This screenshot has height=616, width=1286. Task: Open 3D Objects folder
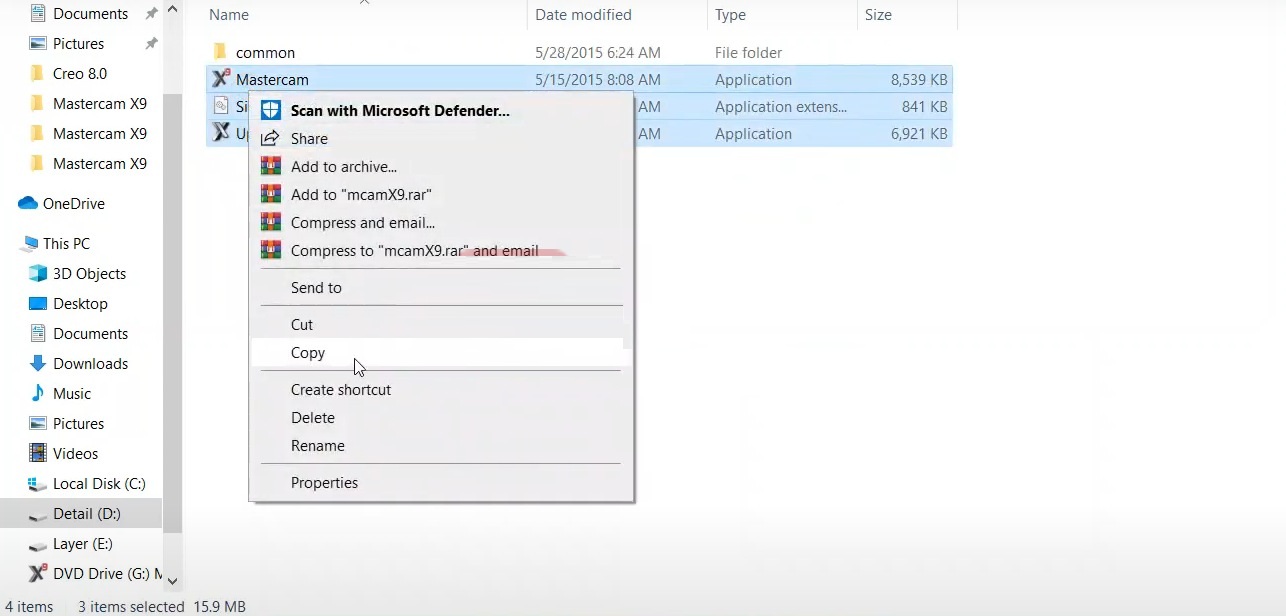click(89, 274)
